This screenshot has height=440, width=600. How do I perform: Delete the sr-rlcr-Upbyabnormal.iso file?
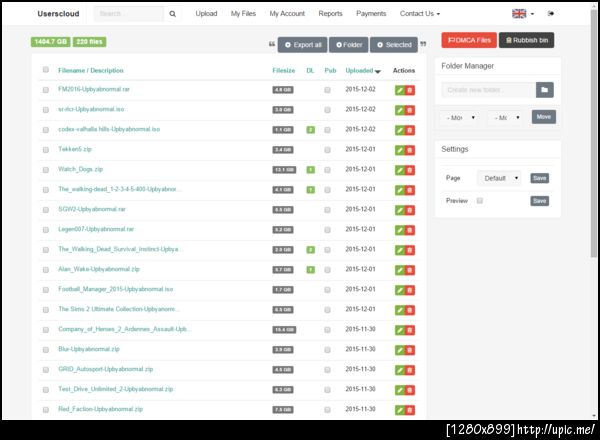(410, 110)
